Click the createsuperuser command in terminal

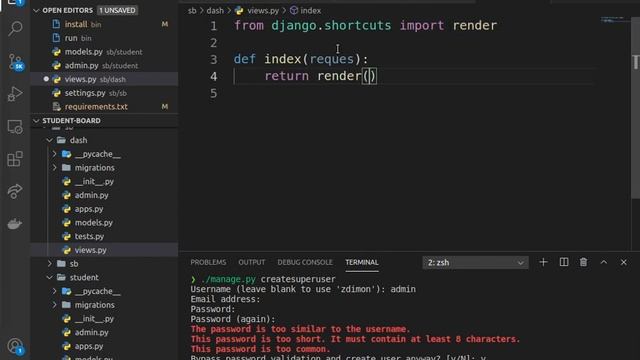pos(298,279)
